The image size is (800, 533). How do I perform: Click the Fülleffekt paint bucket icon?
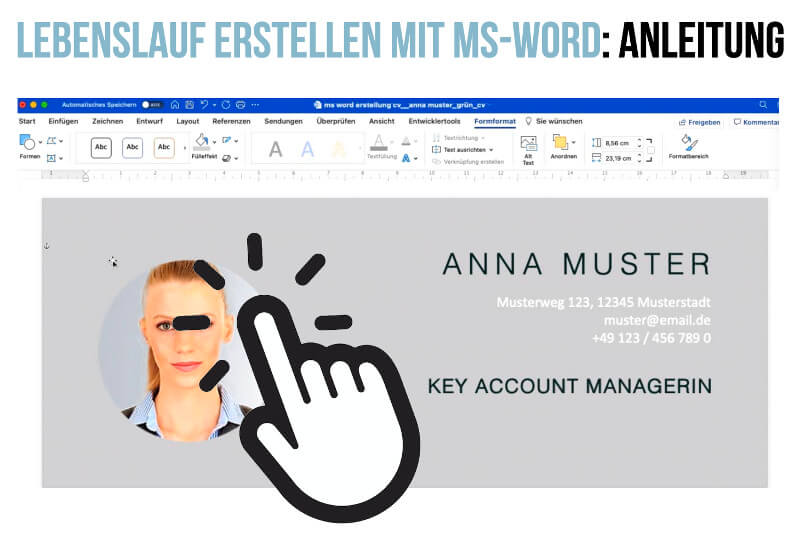coord(202,141)
